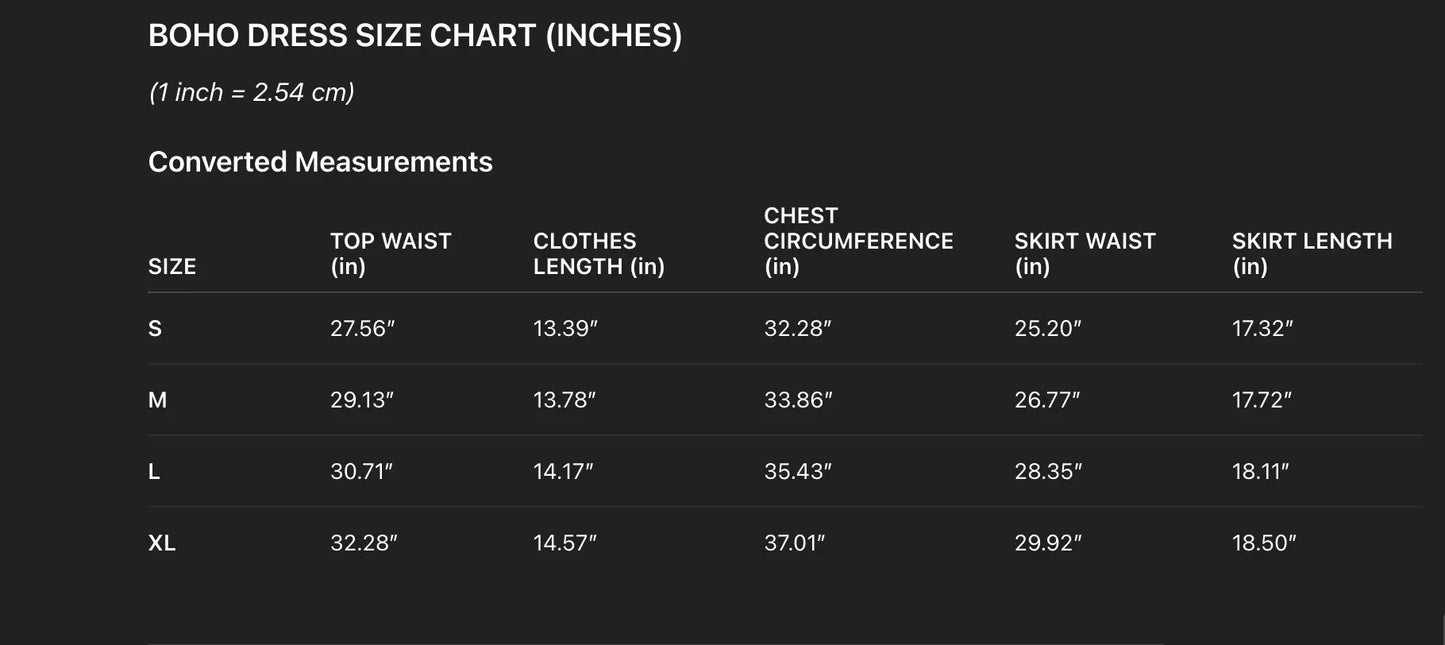Select the Converted Measurements subheading

click(320, 162)
